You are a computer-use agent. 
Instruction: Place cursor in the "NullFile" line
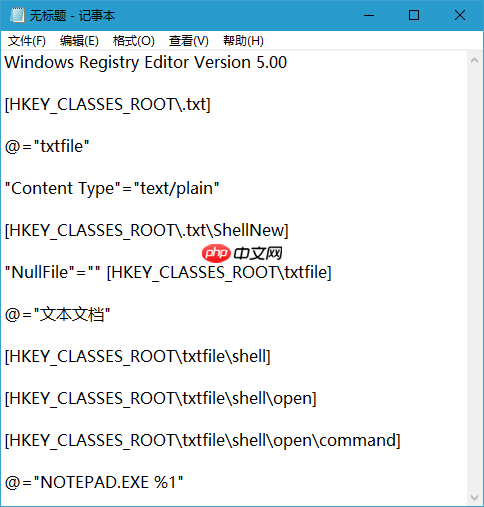coord(168,272)
